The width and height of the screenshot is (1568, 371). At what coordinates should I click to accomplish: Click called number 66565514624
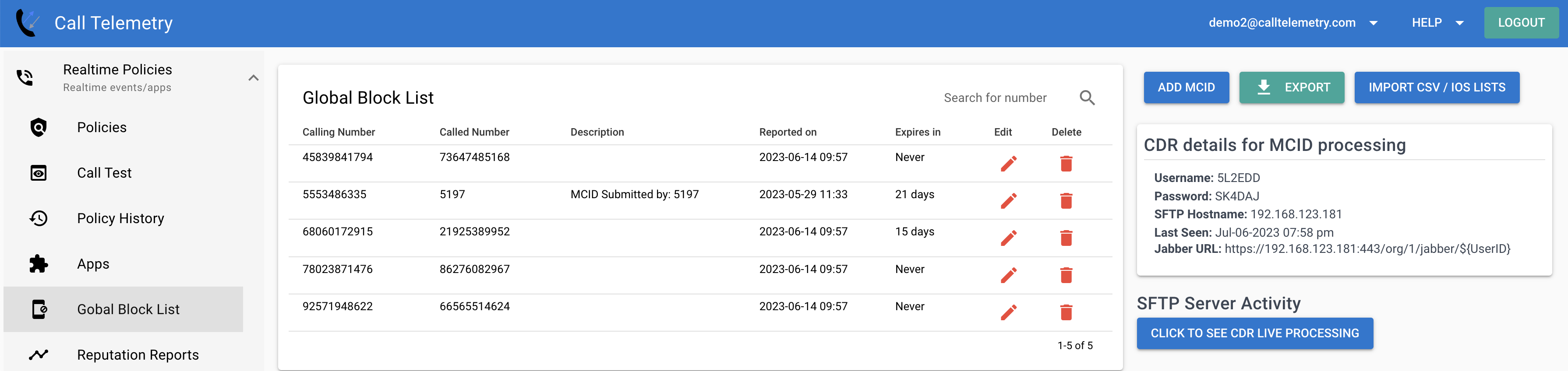click(x=474, y=307)
